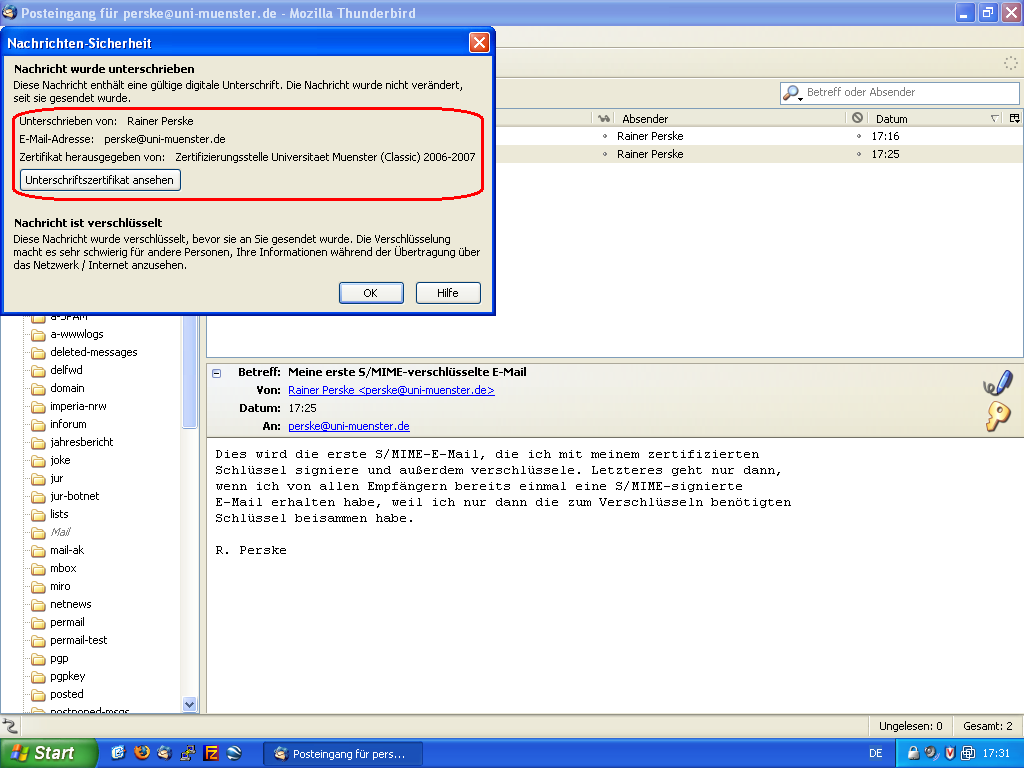
Task: Launch FileZilla from the quick launch bar
Action: pos(211,753)
